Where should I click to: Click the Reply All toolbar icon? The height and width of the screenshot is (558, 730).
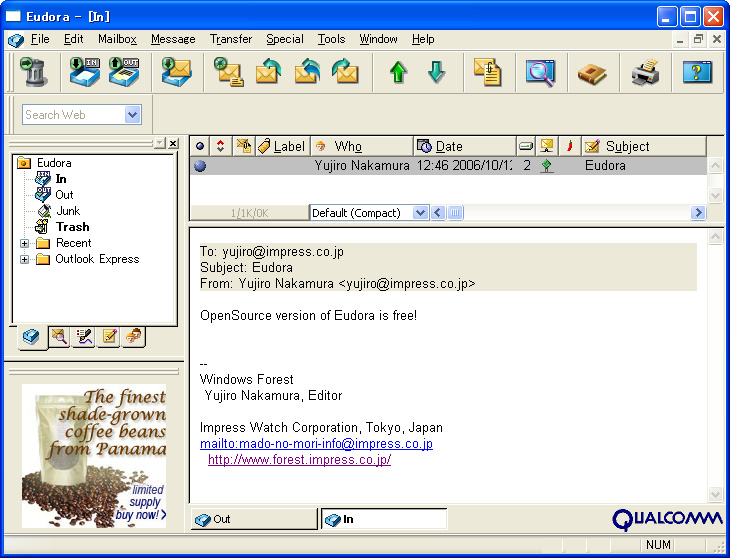(307, 72)
